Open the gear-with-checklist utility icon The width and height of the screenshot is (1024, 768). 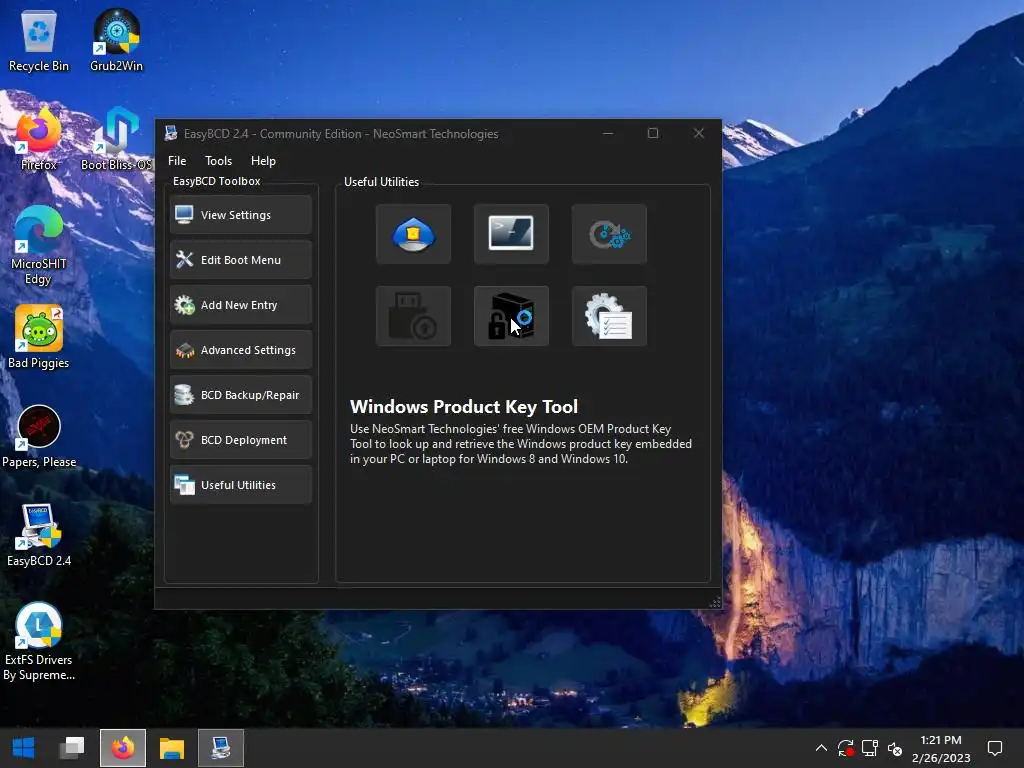[x=609, y=316]
